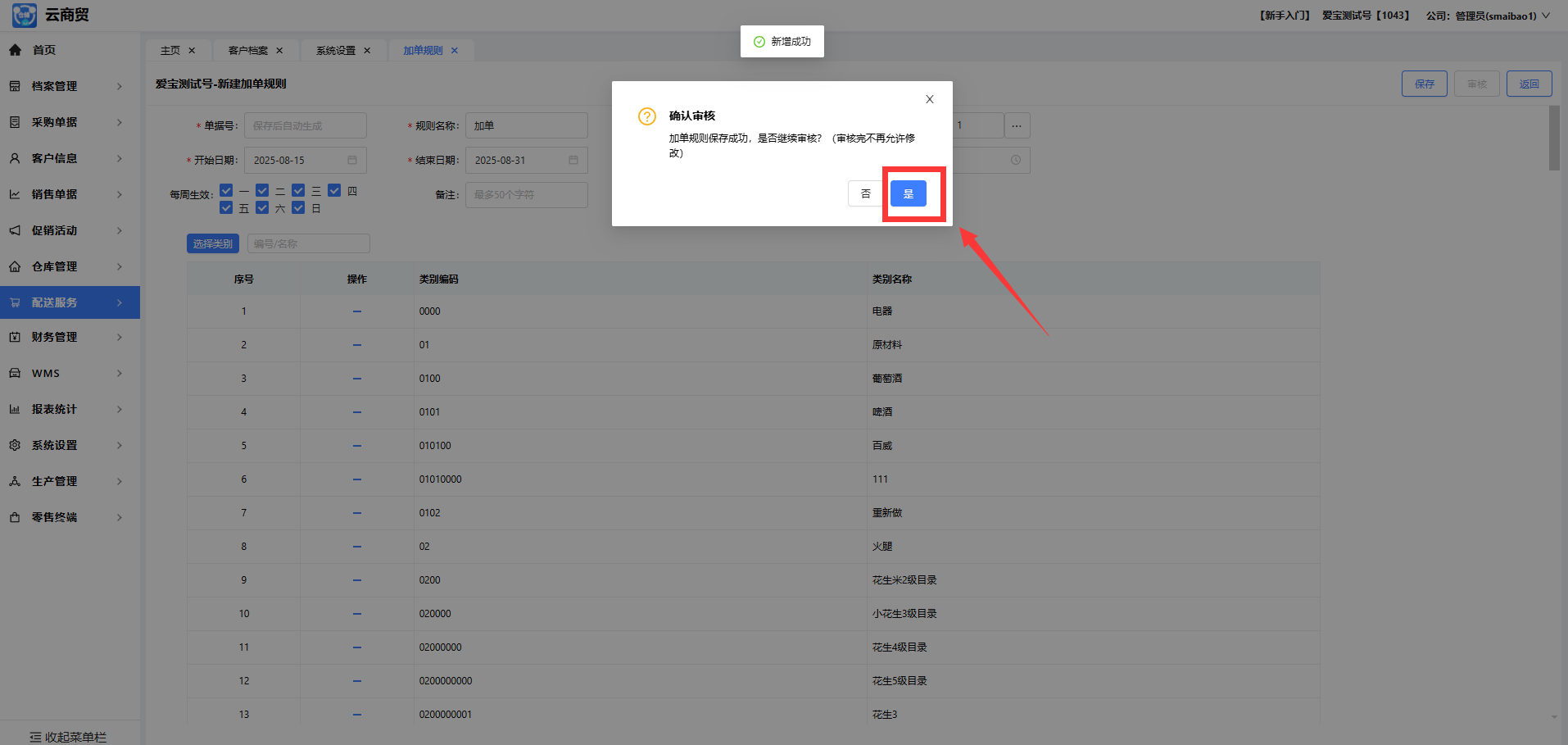
Task: Click 是 to confirm audit
Action: (908, 193)
